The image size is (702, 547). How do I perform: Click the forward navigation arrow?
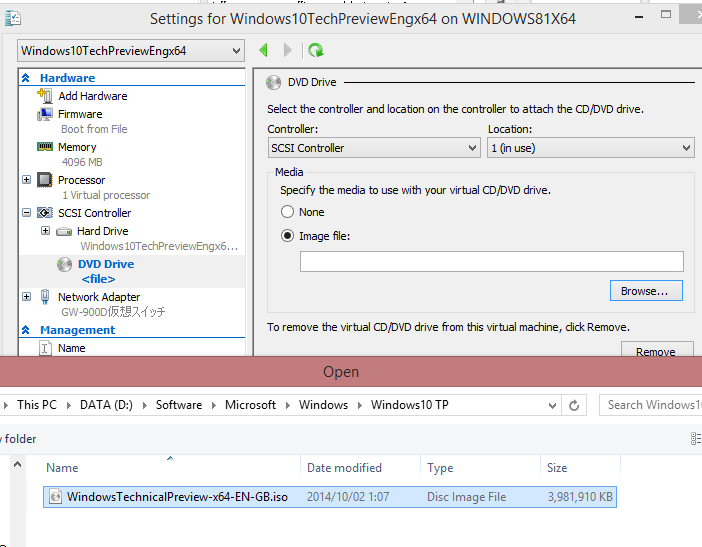click(x=287, y=50)
